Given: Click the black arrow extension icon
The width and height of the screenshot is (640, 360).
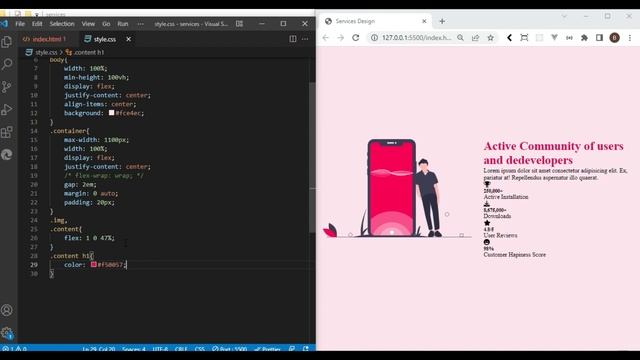Looking at the screenshot, I should [509, 38].
